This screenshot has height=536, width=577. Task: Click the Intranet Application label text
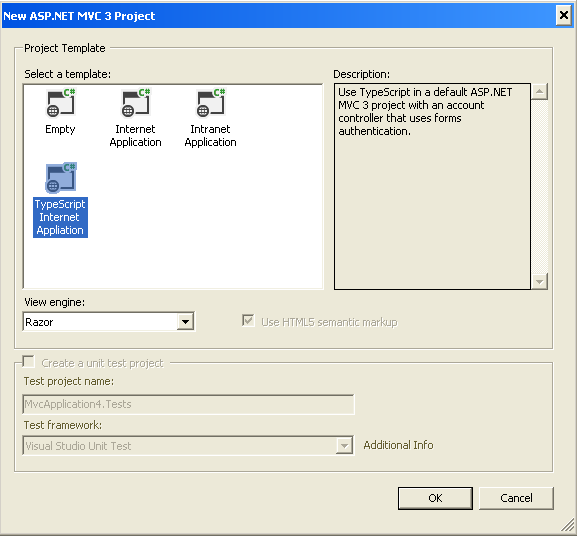click(x=210, y=136)
